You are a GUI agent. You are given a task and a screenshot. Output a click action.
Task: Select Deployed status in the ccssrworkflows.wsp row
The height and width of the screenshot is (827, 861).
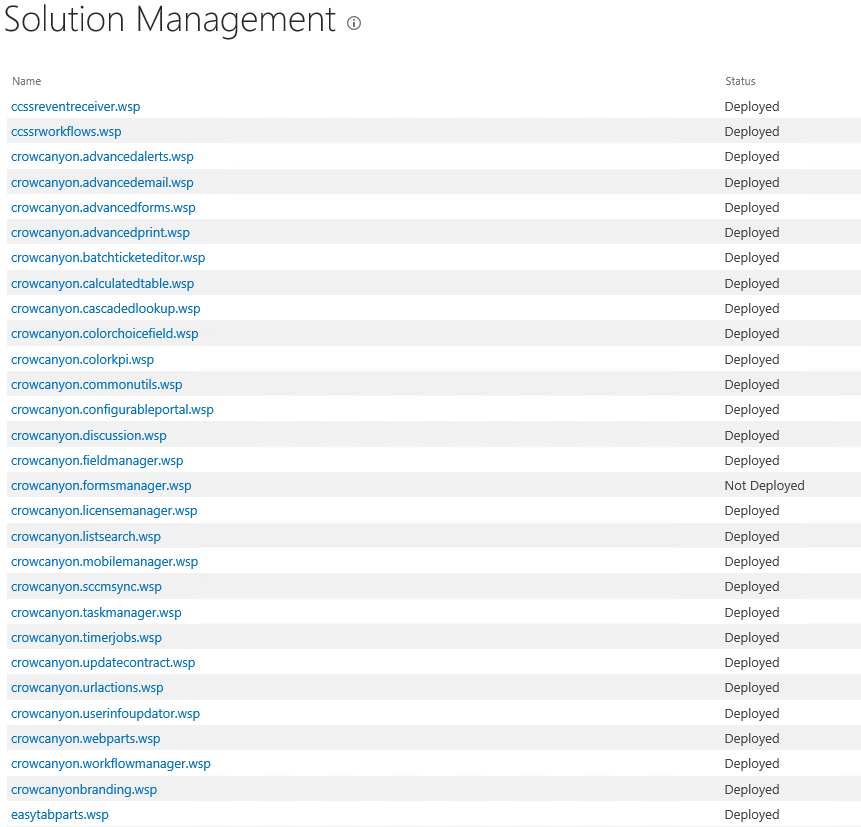pyautogui.click(x=752, y=132)
